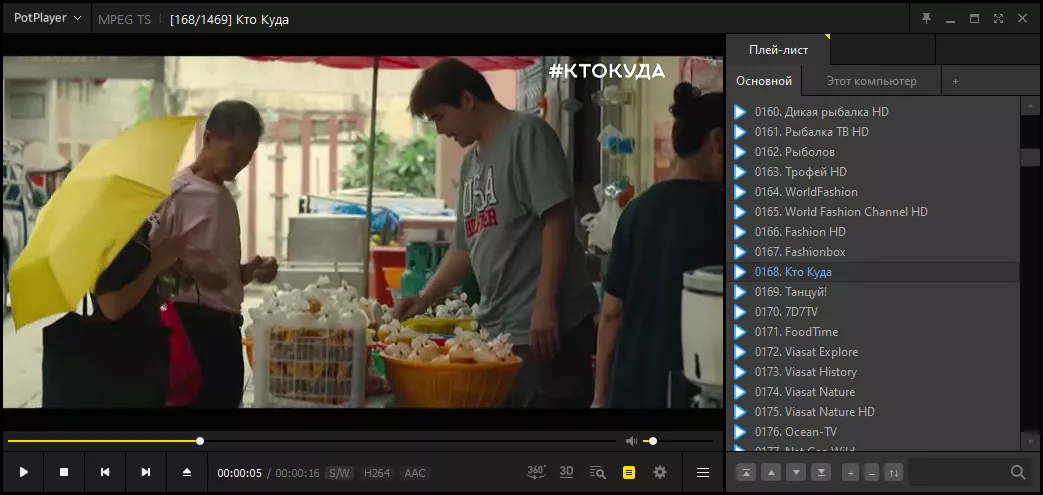Click the title [168/1469] Кто Куда
This screenshot has width=1043, height=495.
[x=229, y=19]
